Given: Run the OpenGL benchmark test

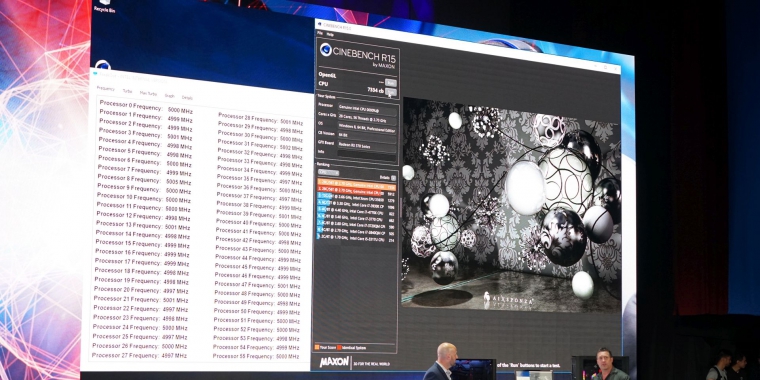Looking at the screenshot, I should coord(391,82).
